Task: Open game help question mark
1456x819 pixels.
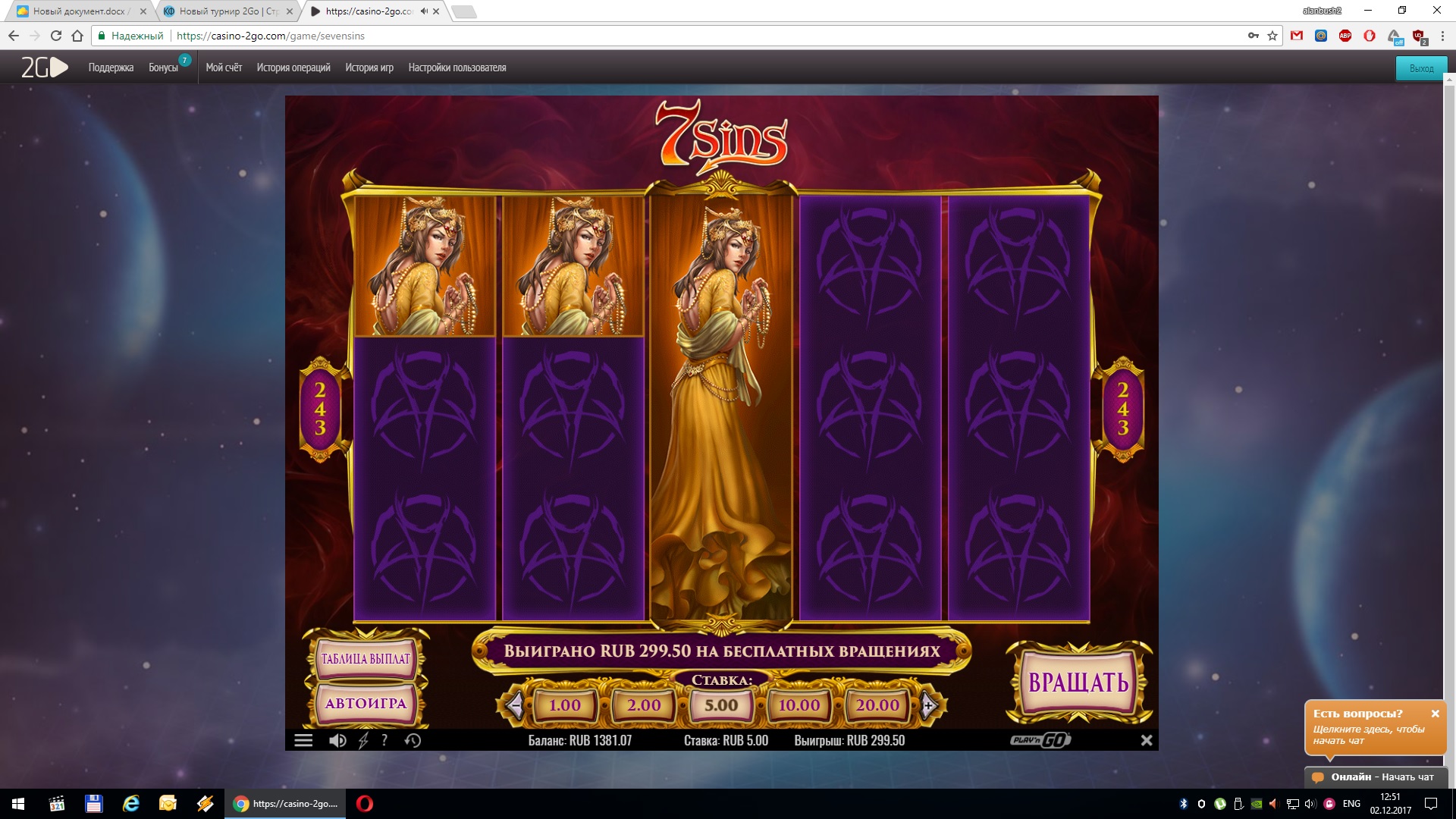Action: point(384,741)
